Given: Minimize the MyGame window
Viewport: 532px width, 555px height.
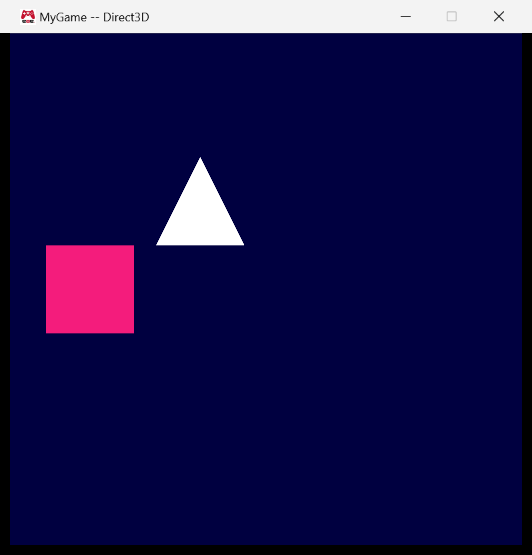Looking at the screenshot, I should [406, 16].
